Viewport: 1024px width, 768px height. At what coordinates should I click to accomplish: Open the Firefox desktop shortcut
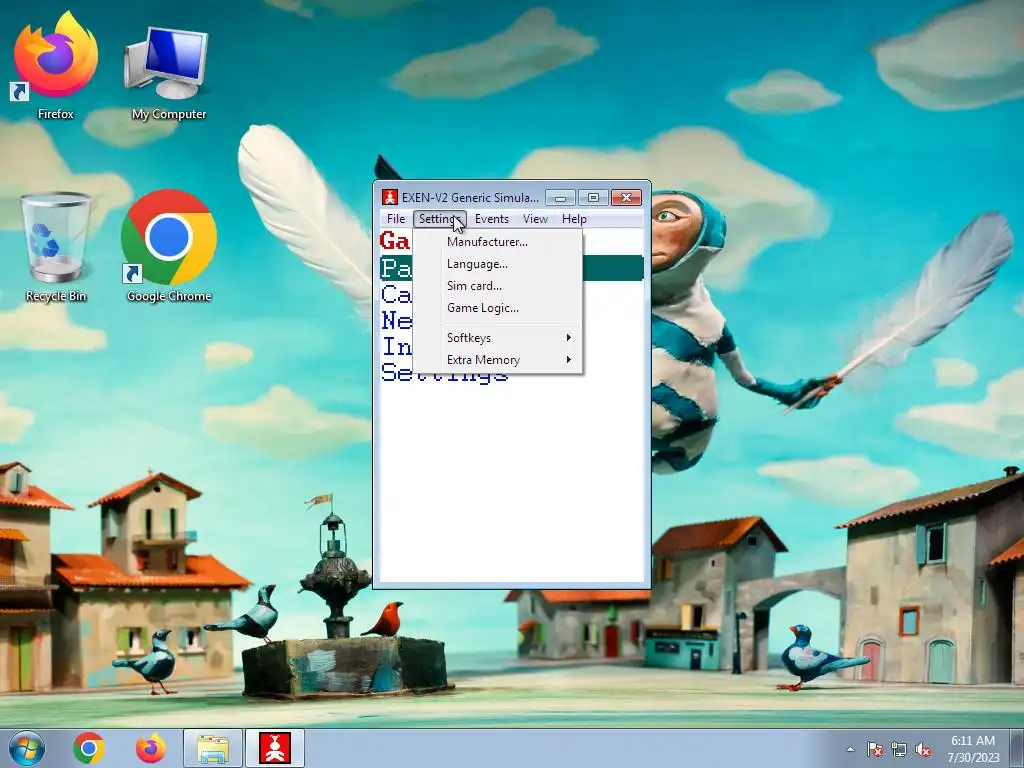coord(56,65)
